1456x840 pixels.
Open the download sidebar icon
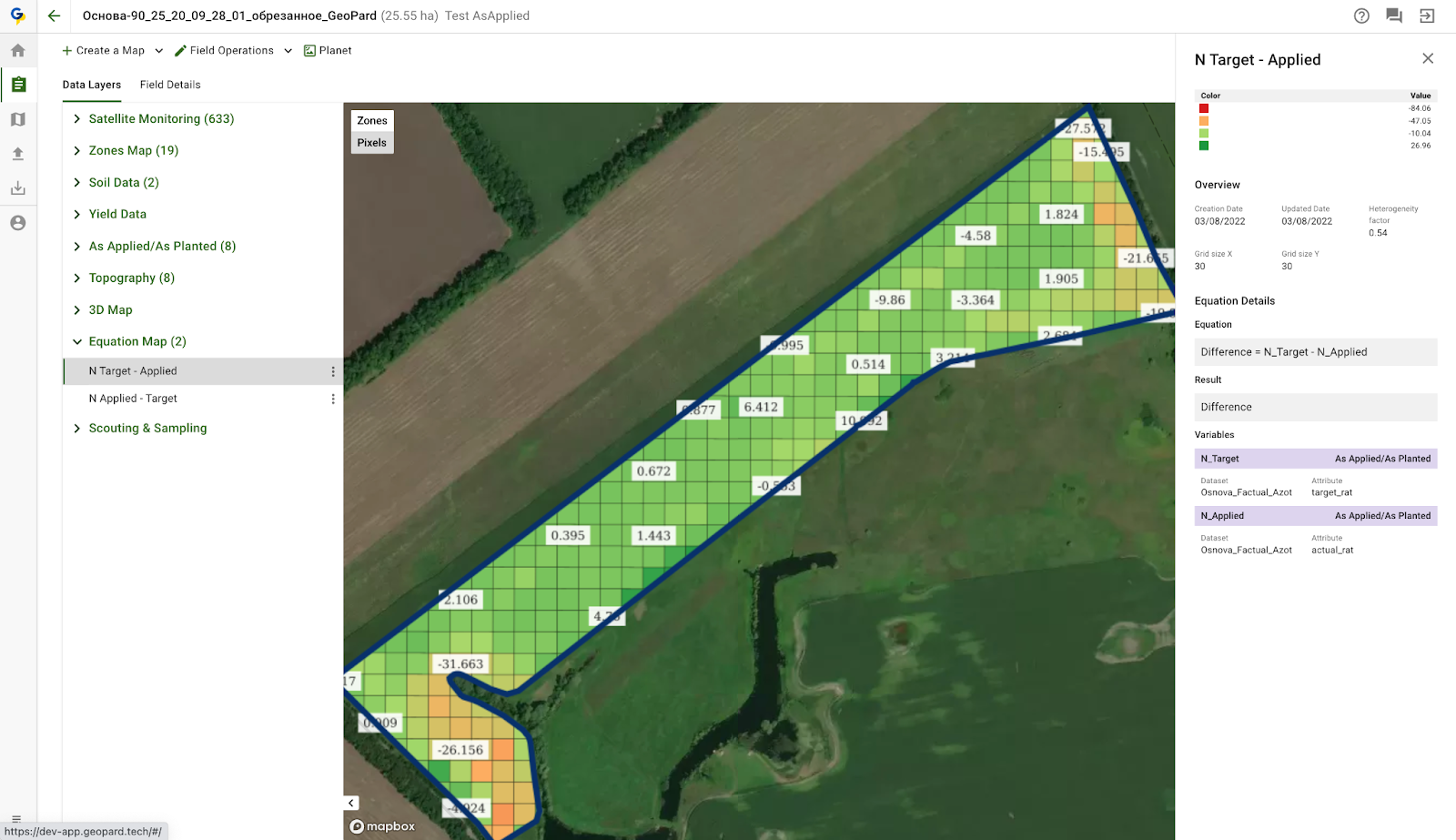click(x=18, y=188)
